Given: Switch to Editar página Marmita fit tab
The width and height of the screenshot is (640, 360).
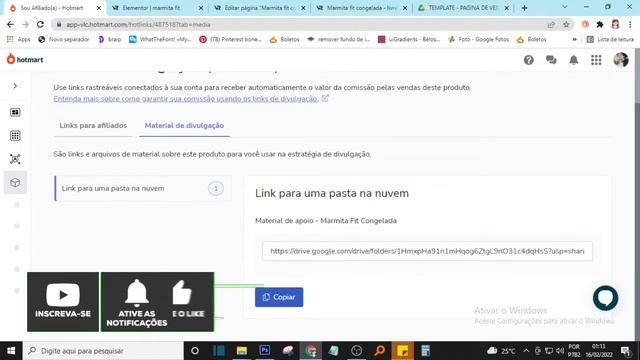Looking at the screenshot, I should point(260,8).
